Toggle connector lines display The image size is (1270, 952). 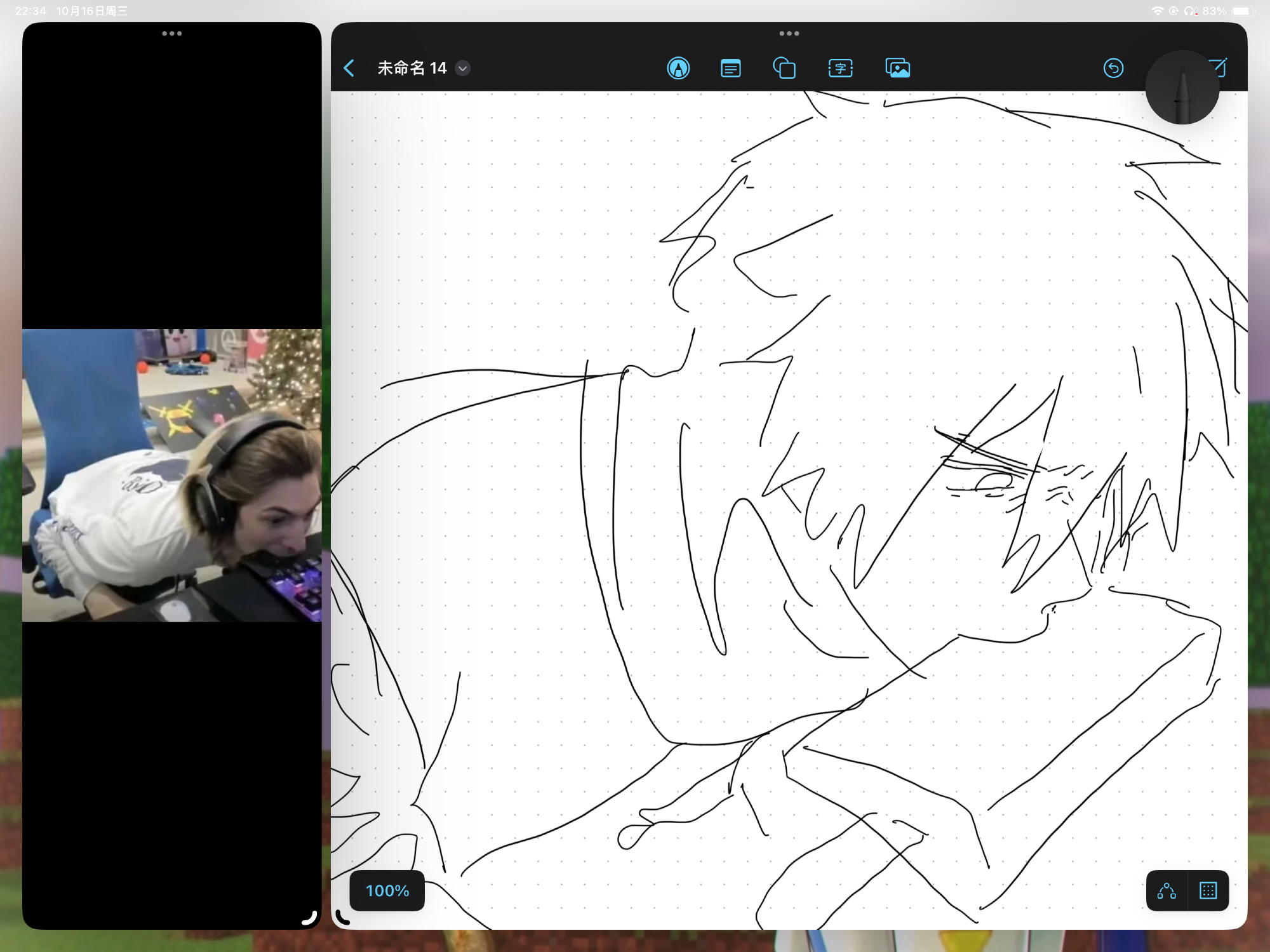pyautogui.click(x=1166, y=890)
